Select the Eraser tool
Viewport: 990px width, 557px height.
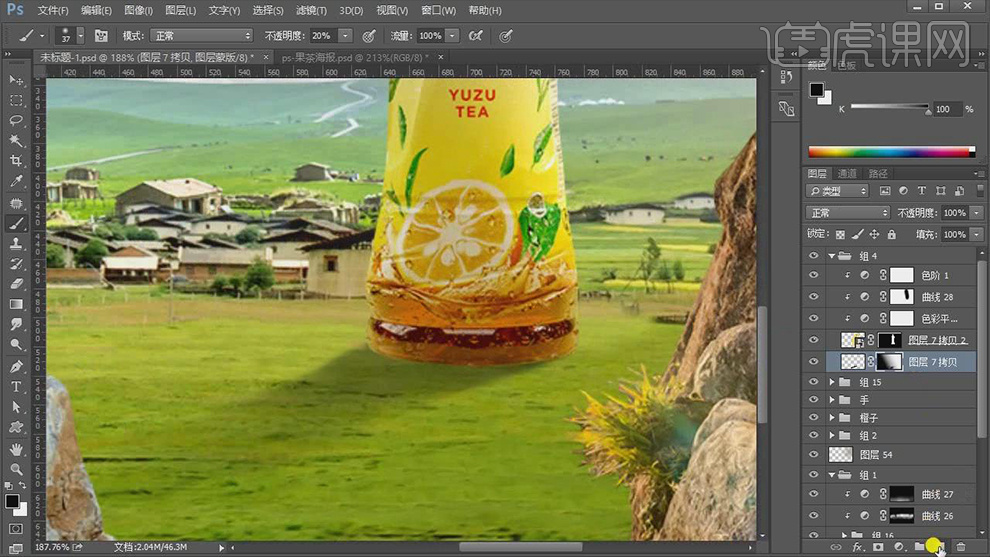click(16, 284)
